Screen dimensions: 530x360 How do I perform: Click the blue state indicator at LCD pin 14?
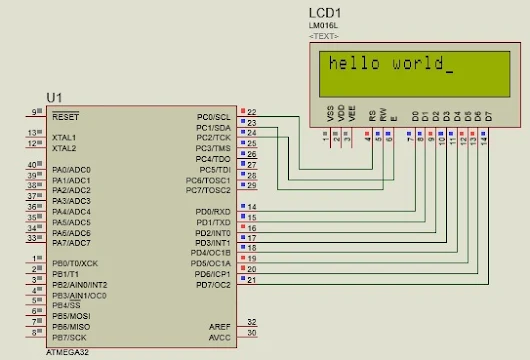coord(483,134)
